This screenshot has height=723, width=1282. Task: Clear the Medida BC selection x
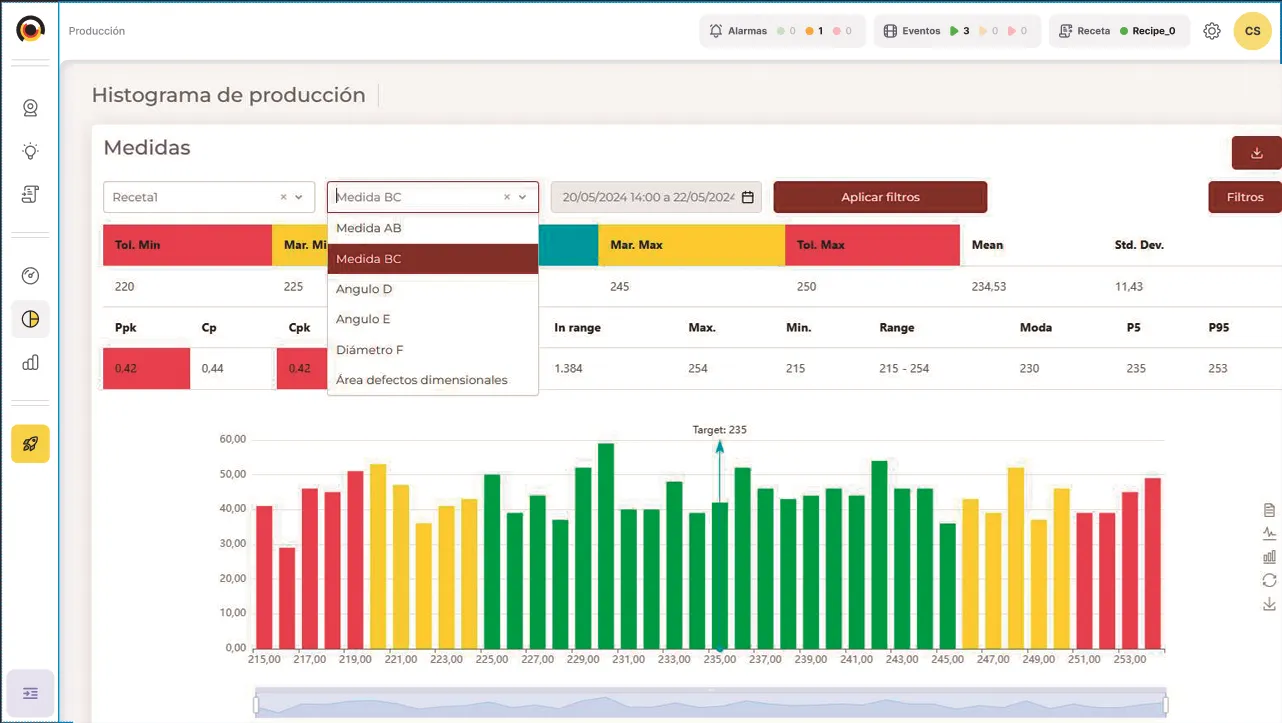507,197
